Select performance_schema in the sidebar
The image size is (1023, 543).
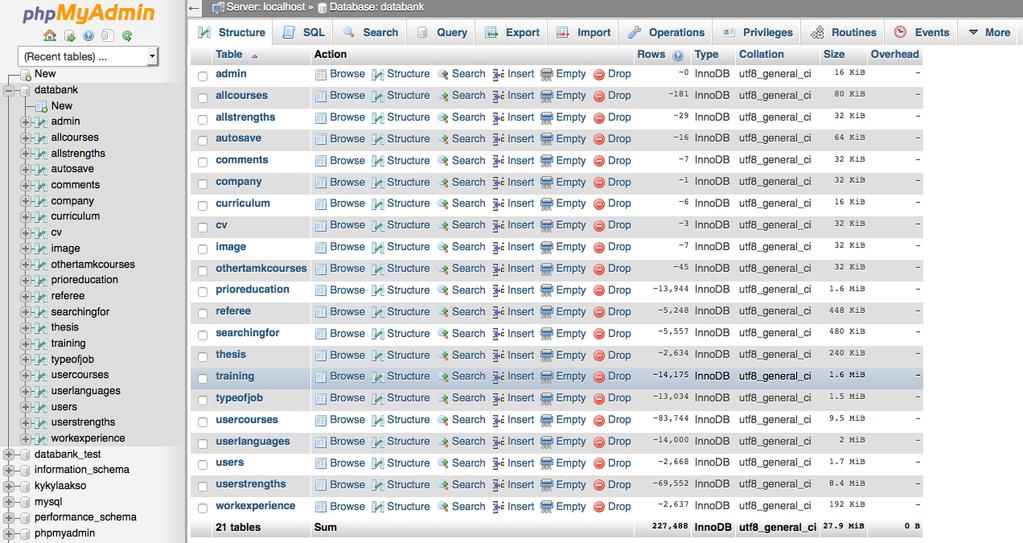point(85,518)
